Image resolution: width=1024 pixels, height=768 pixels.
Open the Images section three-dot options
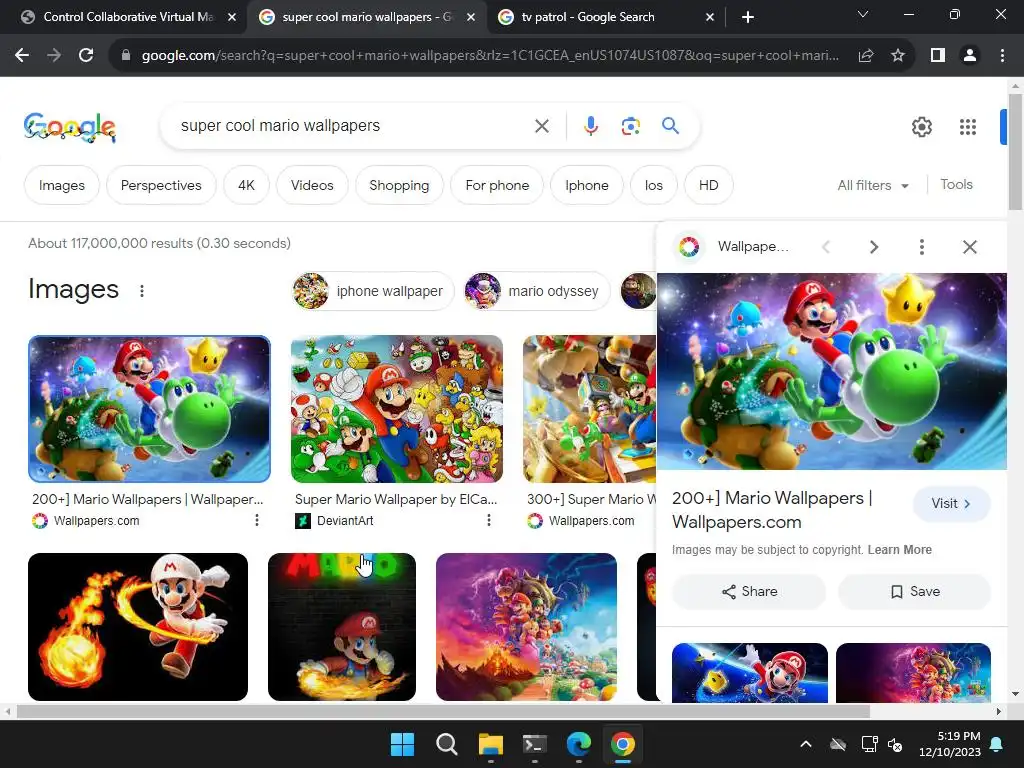point(142,291)
